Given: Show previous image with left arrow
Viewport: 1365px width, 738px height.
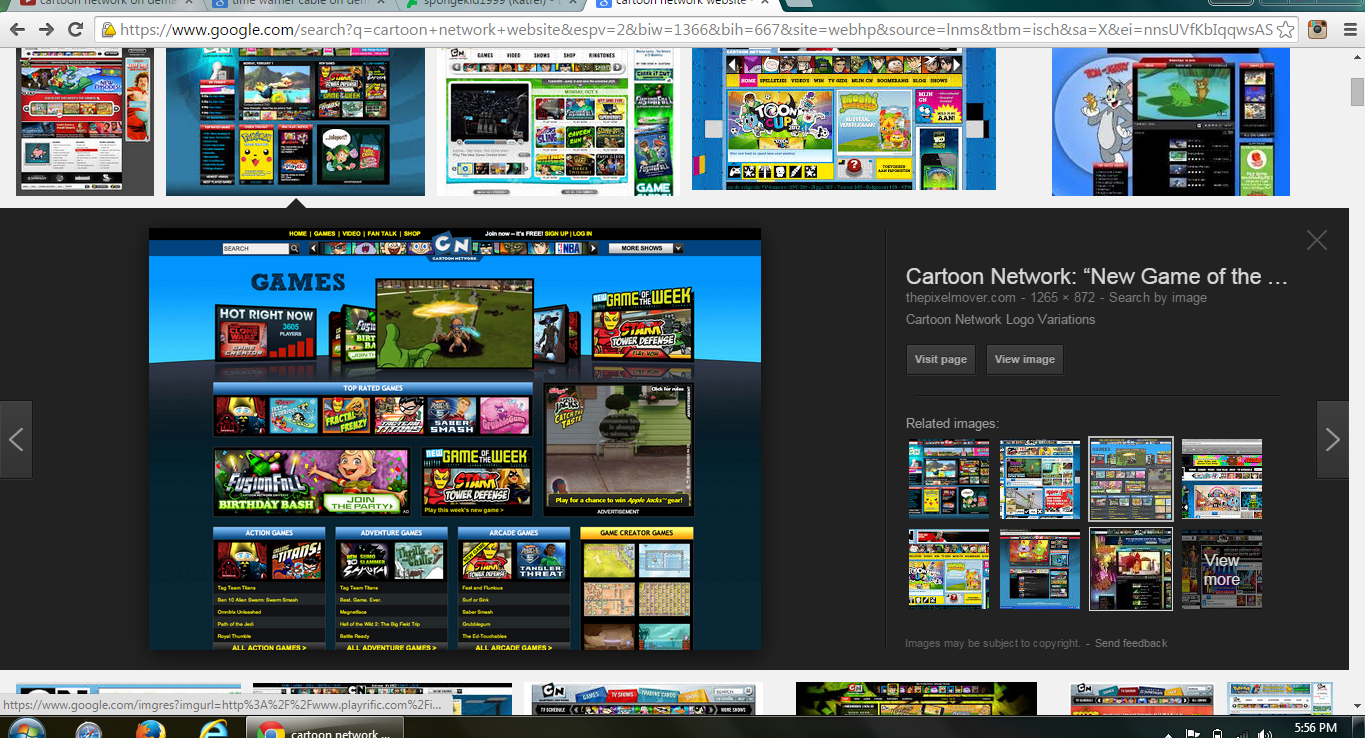Looking at the screenshot, I should pyautogui.click(x=16, y=439).
